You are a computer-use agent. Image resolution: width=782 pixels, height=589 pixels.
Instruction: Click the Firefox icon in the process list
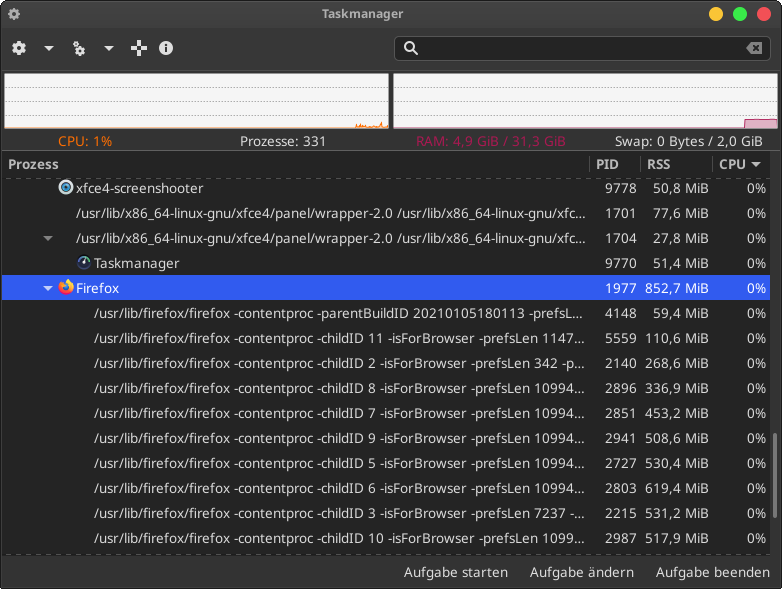(x=66, y=287)
